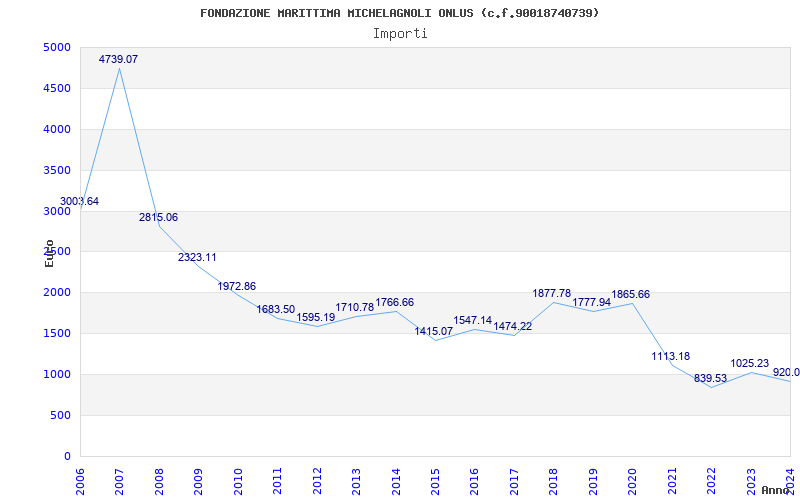Click the 500 y-axis tick label
The height and width of the screenshot is (500, 800).
click(60, 415)
